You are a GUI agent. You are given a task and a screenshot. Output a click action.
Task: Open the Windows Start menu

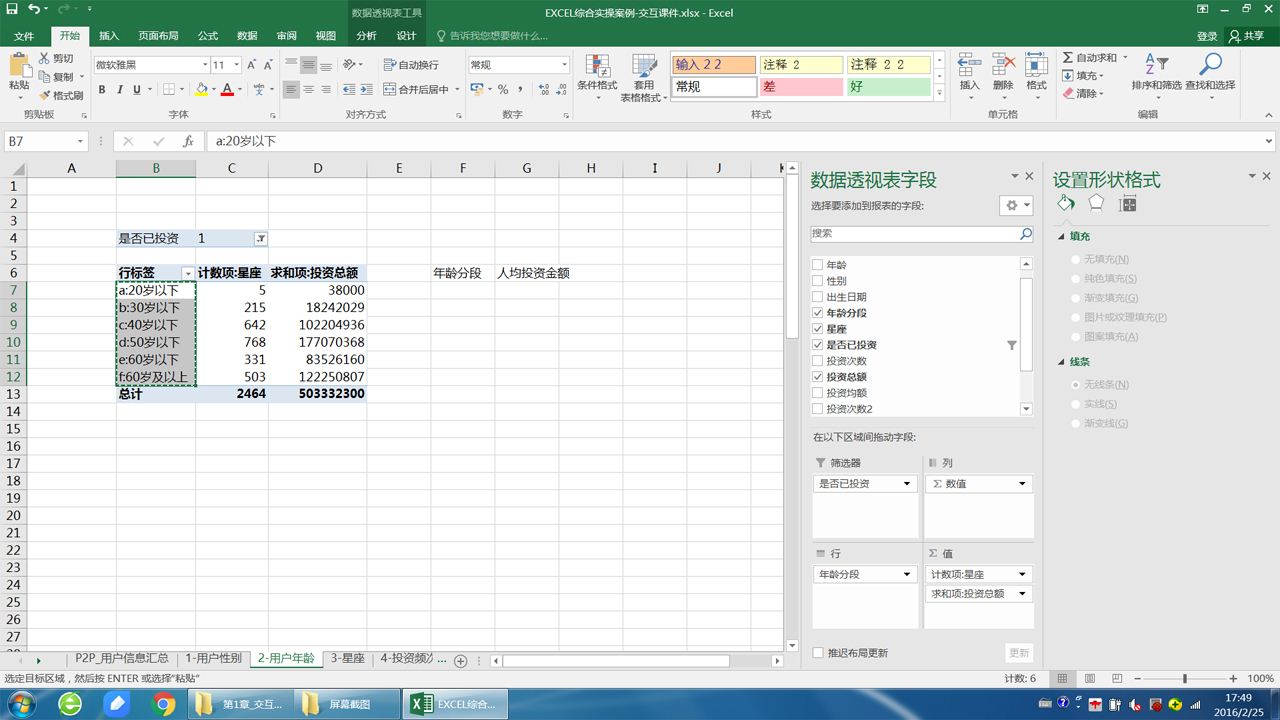click(x=20, y=704)
